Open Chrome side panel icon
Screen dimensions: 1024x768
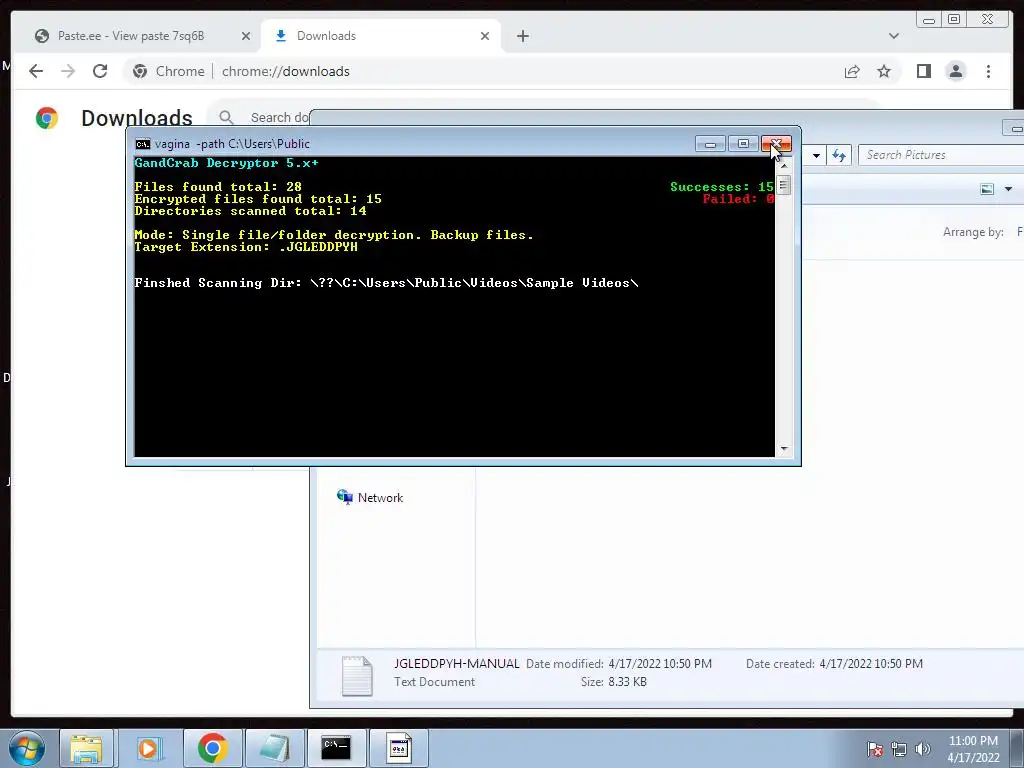[923, 71]
